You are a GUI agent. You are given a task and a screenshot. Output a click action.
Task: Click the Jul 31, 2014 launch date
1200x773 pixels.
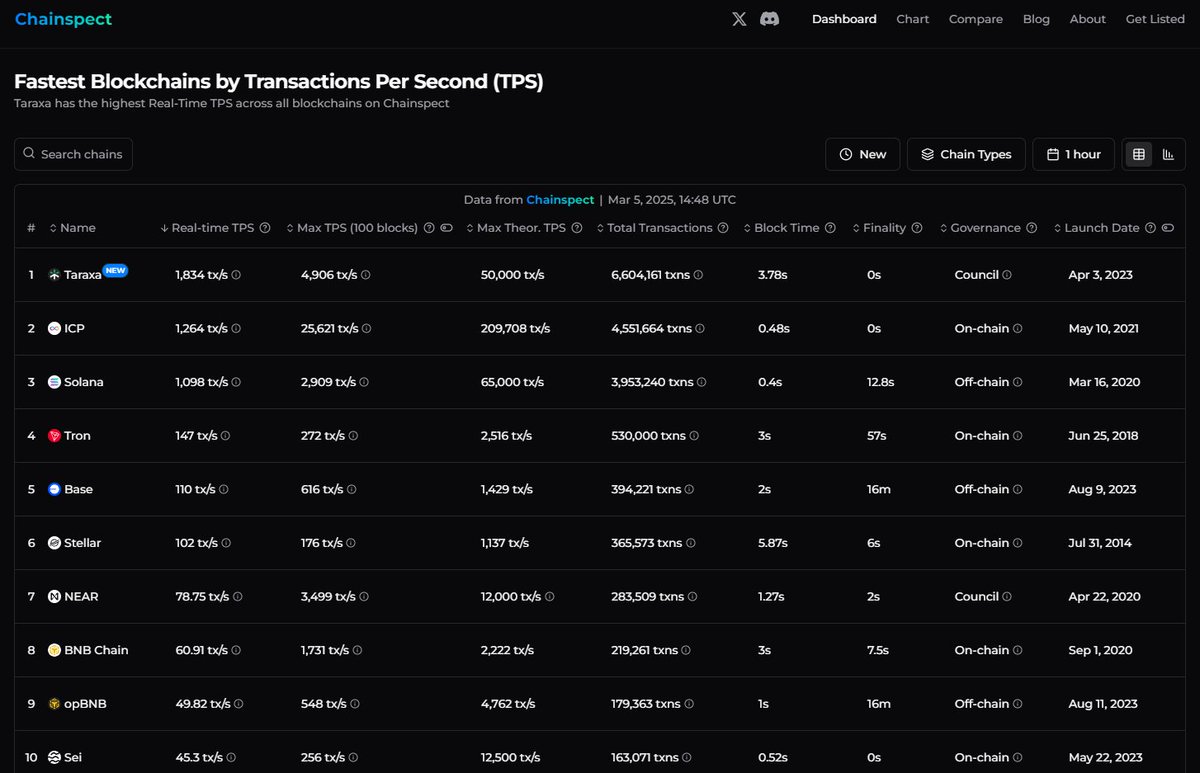(x=1100, y=543)
